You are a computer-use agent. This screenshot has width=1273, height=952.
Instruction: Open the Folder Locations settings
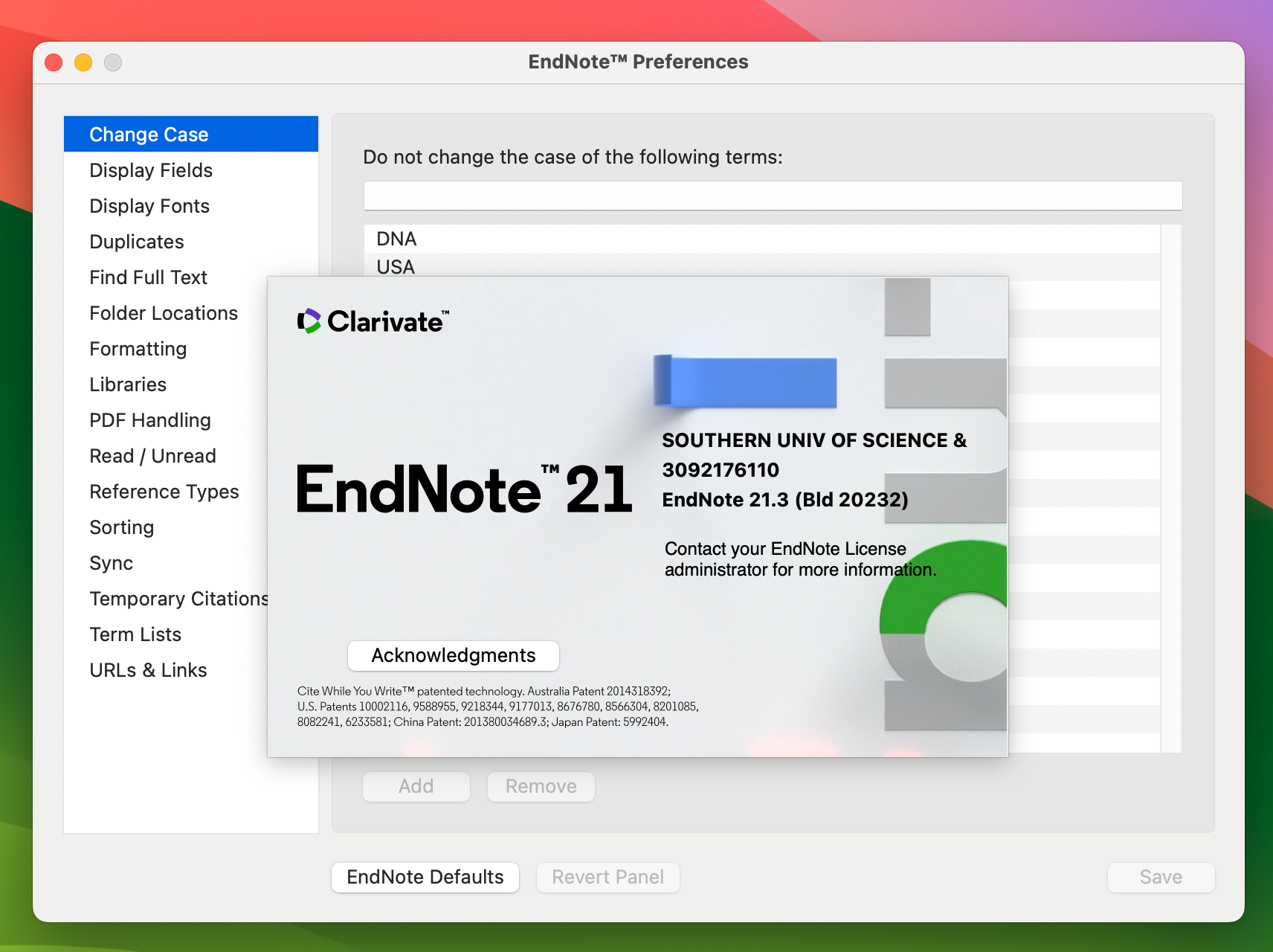point(164,312)
